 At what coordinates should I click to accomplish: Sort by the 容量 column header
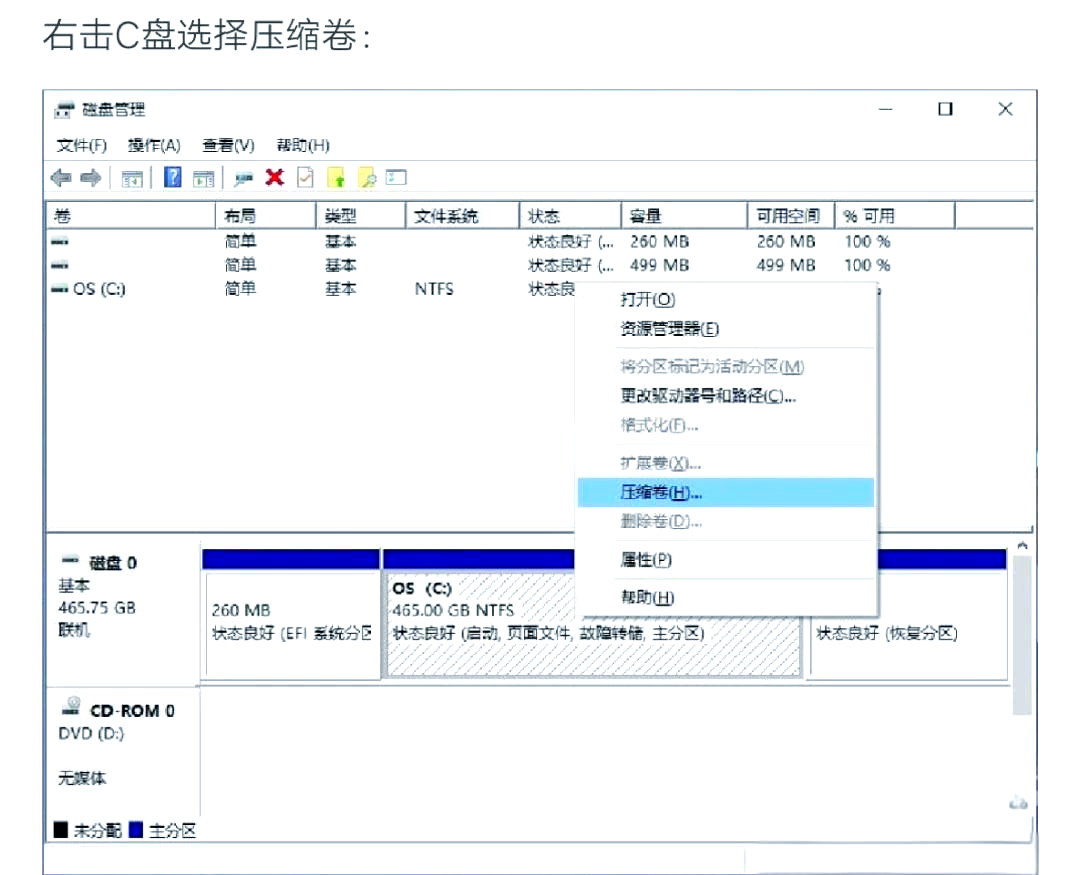coord(646,216)
